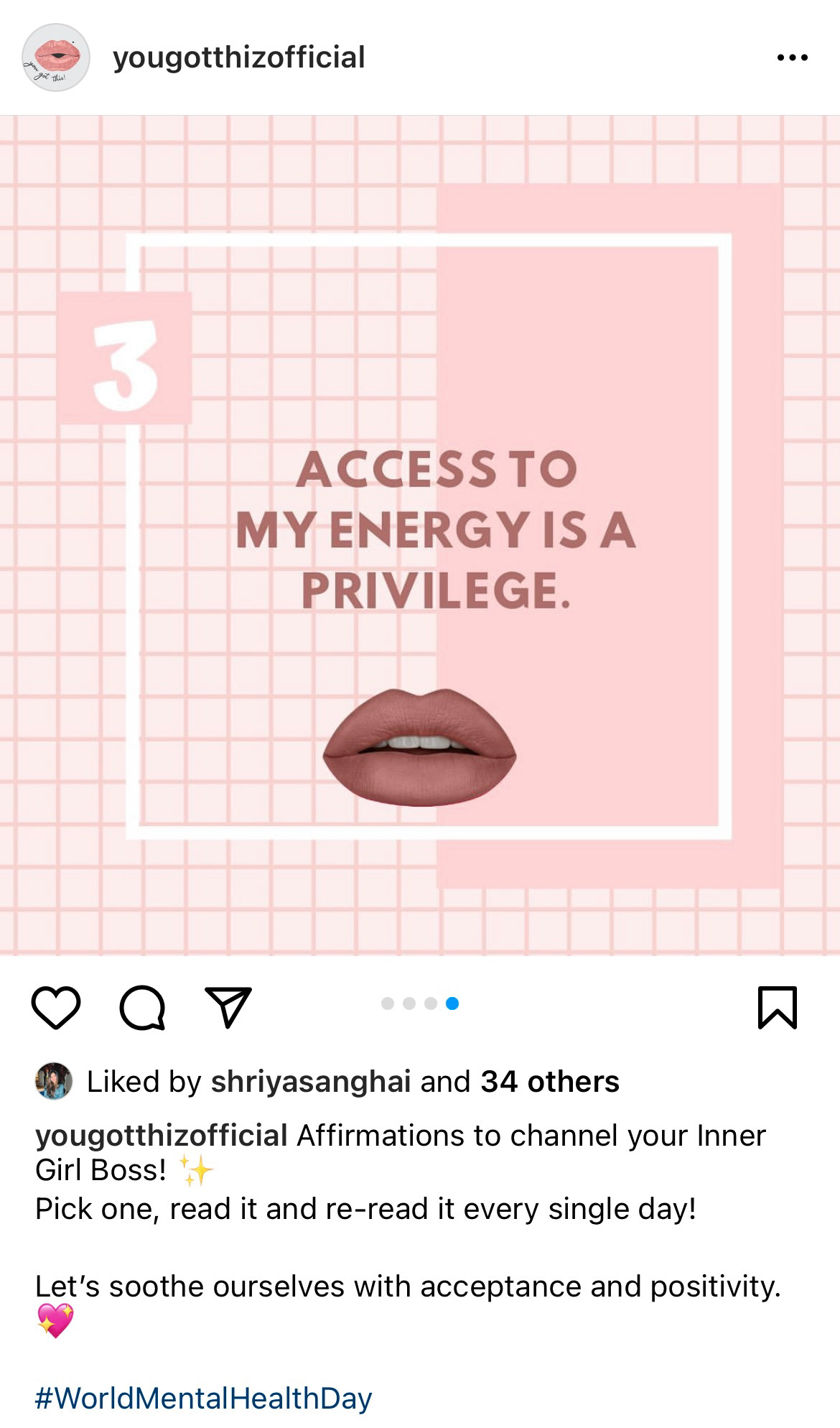Open the three-dot more options menu

(793, 57)
